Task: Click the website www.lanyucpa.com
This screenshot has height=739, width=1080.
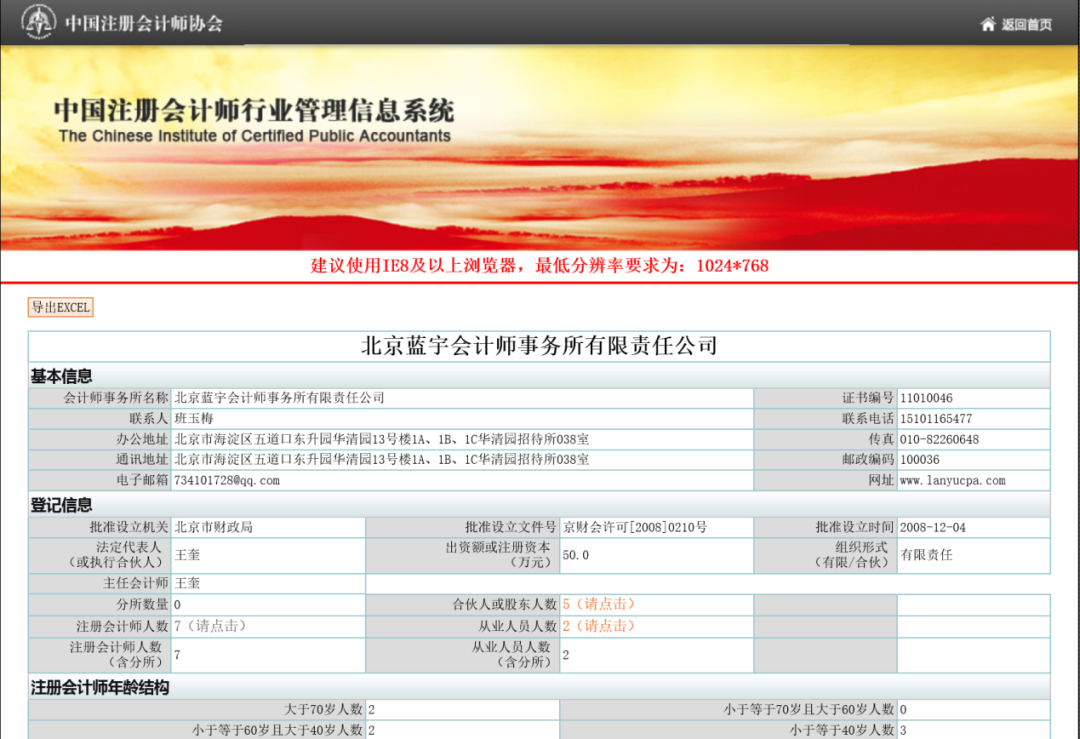Action: click(x=953, y=481)
